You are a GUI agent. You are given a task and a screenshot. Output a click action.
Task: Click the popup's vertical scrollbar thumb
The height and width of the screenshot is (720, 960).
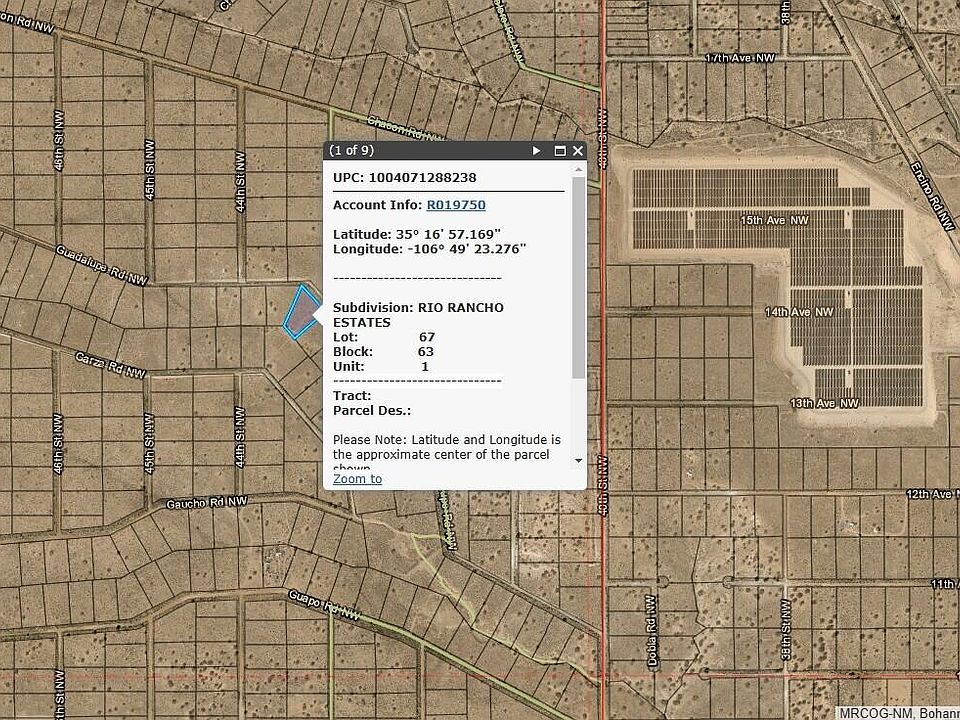click(578, 280)
